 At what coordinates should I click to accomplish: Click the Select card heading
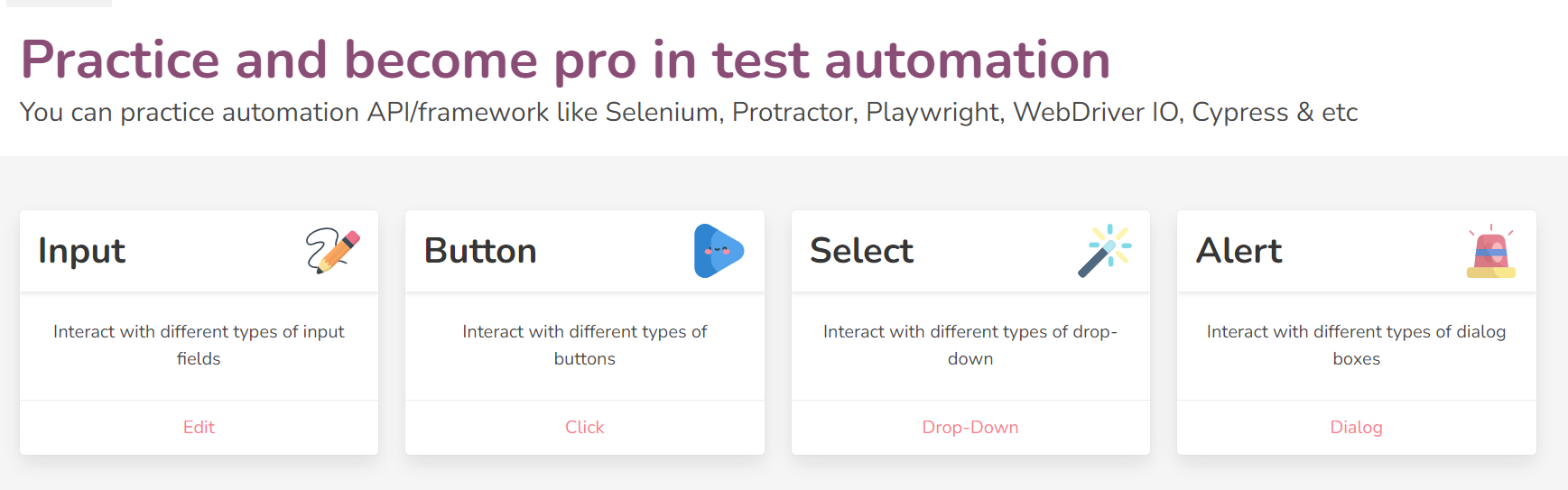pos(861,251)
